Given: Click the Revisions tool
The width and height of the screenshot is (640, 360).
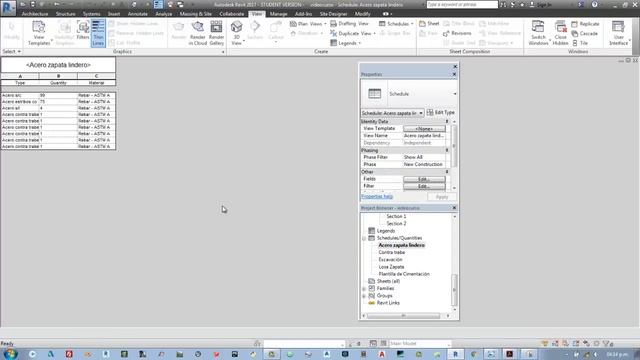Looking at the screenshot, I should pyautogui.click(x=457, y=33).
